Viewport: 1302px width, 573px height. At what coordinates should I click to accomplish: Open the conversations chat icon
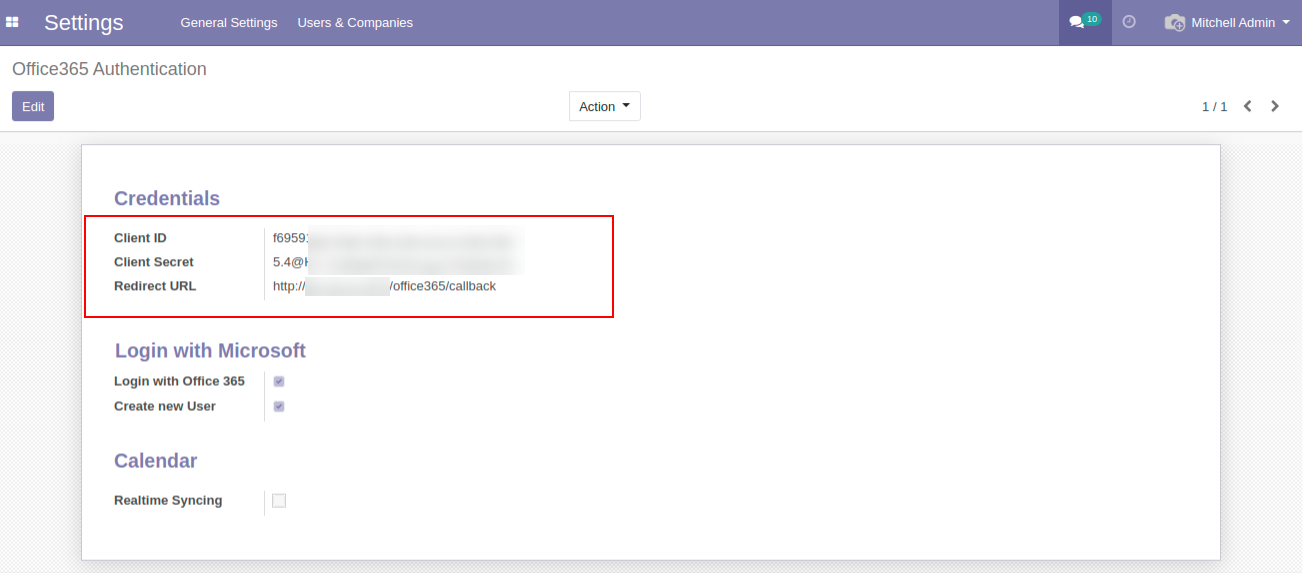1076,23
